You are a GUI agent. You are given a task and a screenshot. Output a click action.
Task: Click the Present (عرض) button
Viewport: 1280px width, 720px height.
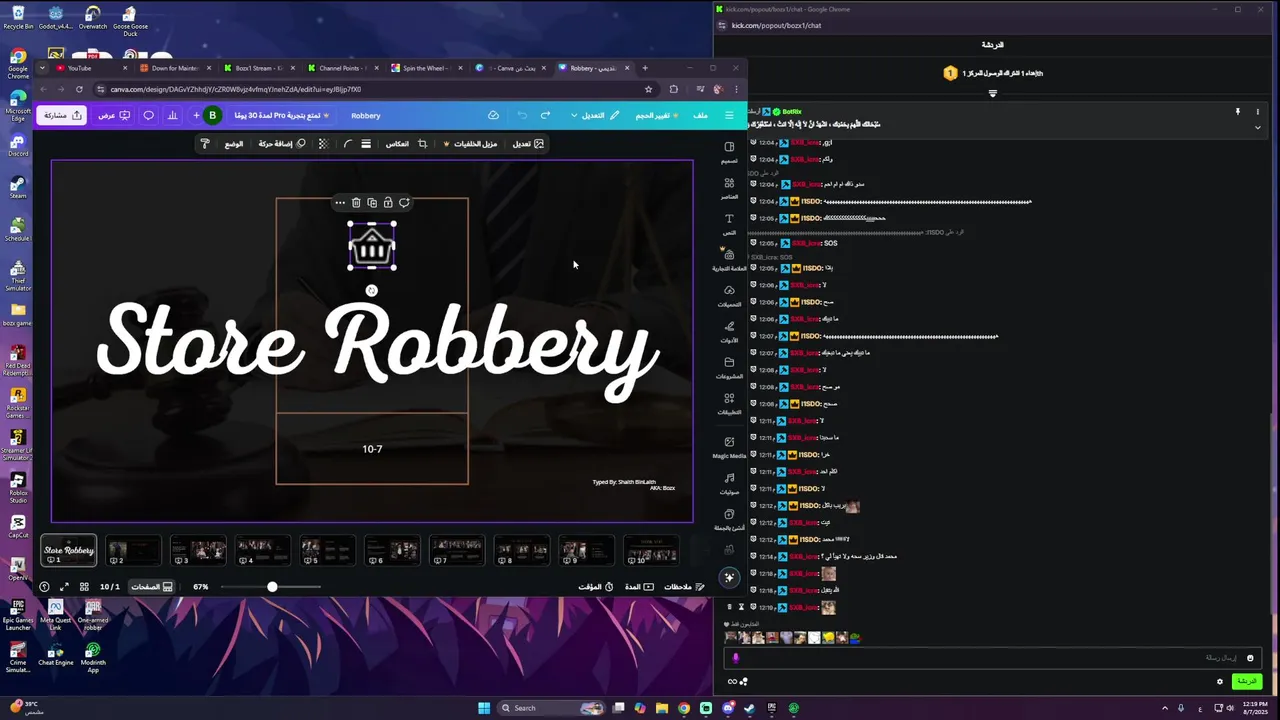pos(114,115)
